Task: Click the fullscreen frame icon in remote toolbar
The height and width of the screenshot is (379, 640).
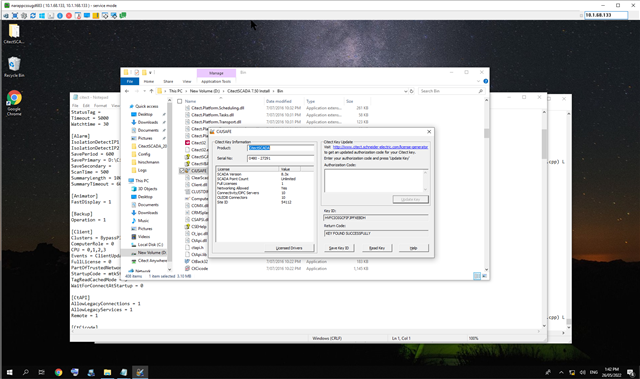Action: pos(15,16)
